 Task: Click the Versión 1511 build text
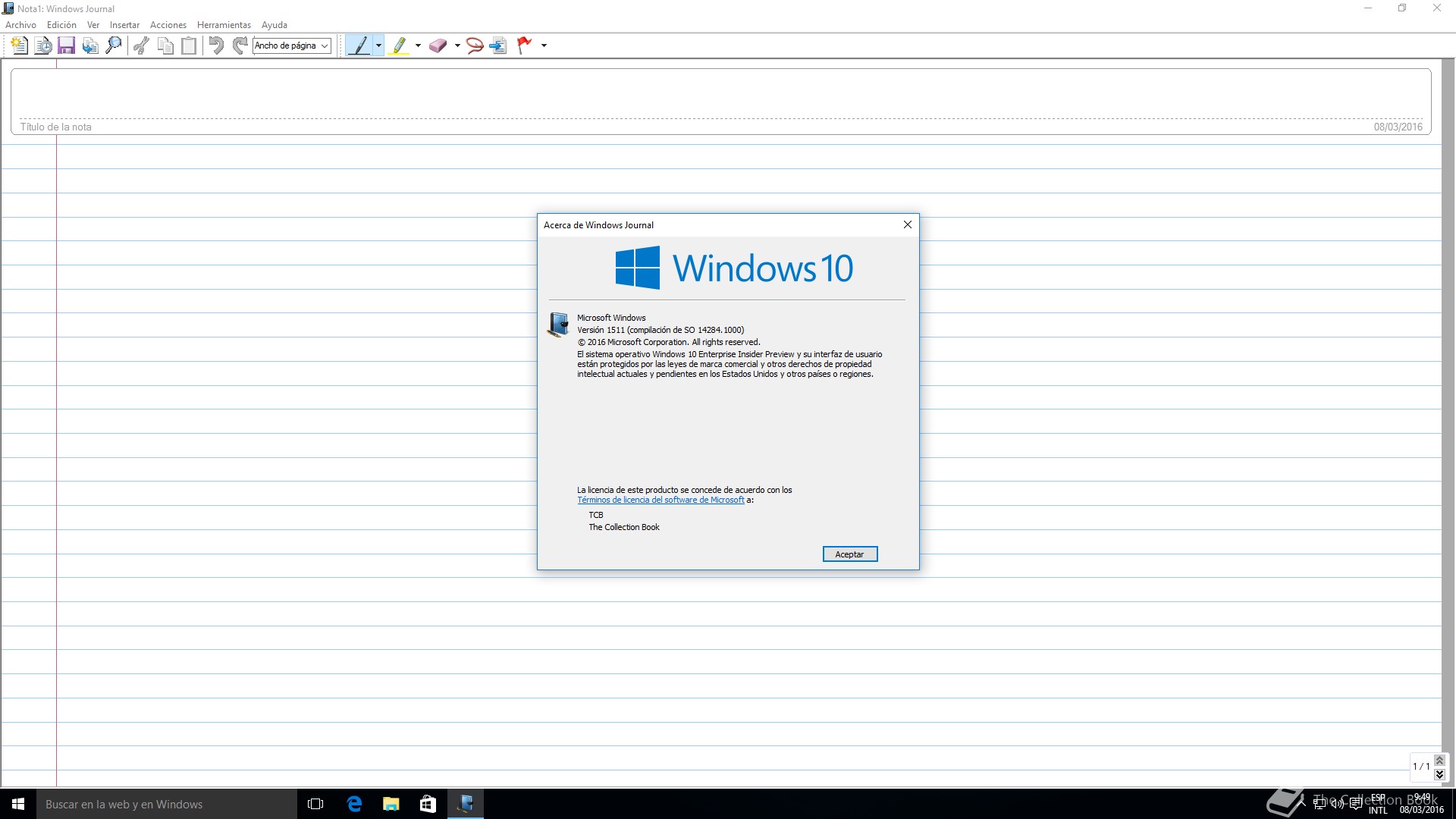tap(661, 330)
